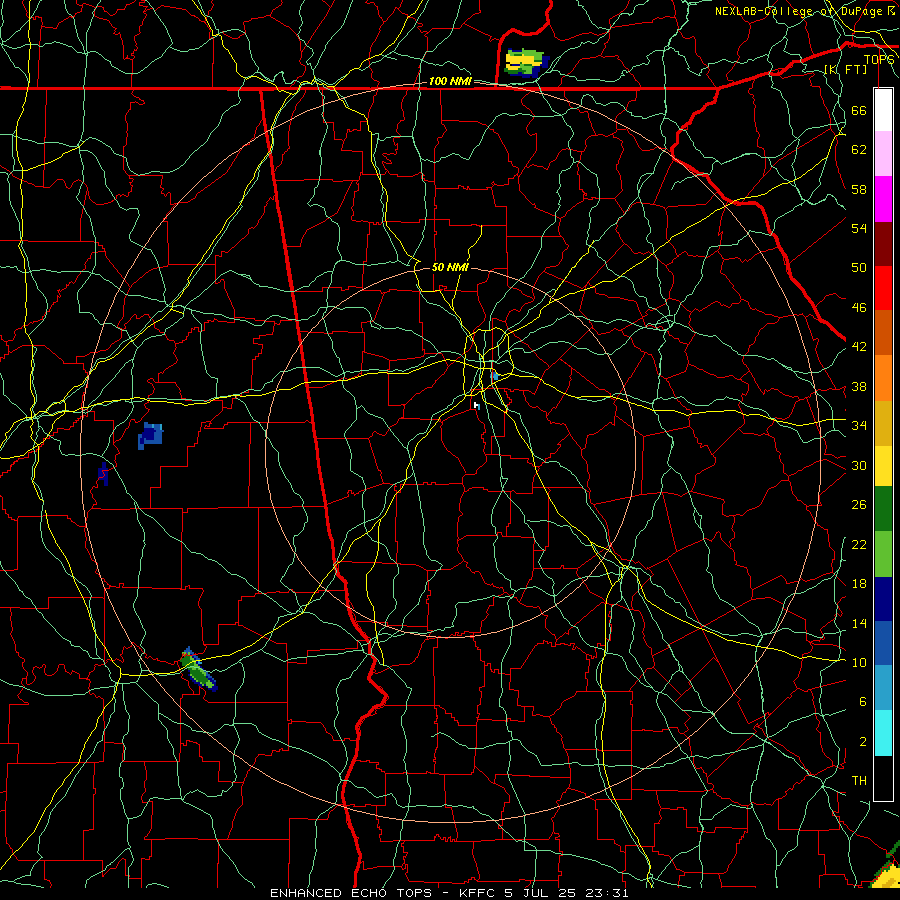Click 'ENHANCED ECHO TOPS' in the bottom caption
This screenshot has height=900, width=900.
point(351,893)
